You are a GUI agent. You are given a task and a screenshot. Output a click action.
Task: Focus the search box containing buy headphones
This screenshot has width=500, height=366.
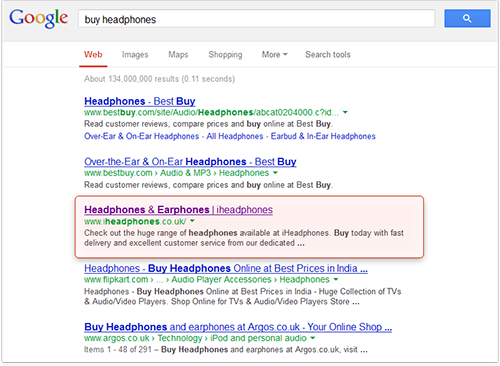pyautogui.click(x=256, y=19)
